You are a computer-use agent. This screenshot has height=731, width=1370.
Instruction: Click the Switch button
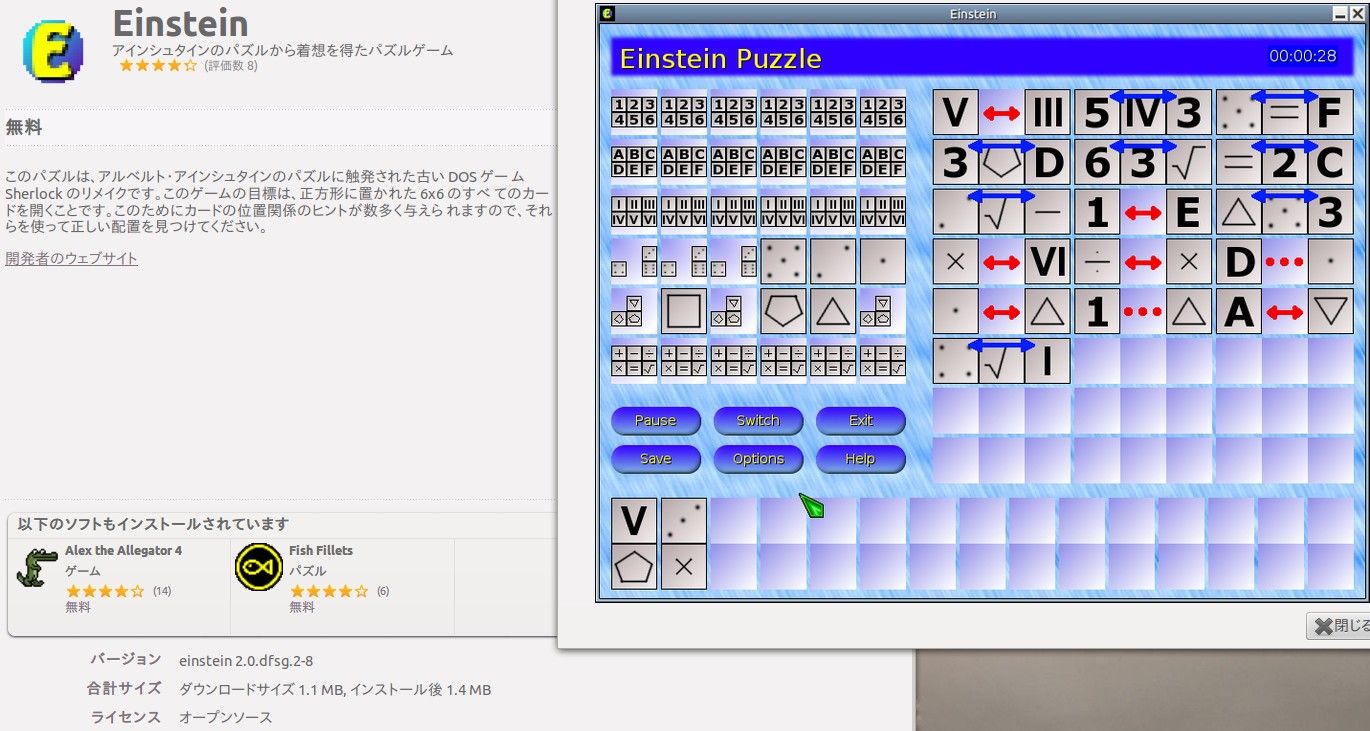pyautogui.click(x=758, y=420)
